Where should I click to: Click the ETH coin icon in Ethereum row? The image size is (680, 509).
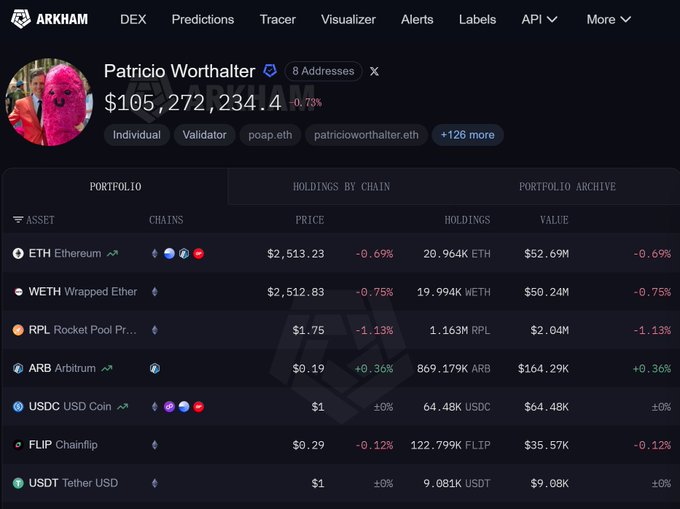pos(18,253)
